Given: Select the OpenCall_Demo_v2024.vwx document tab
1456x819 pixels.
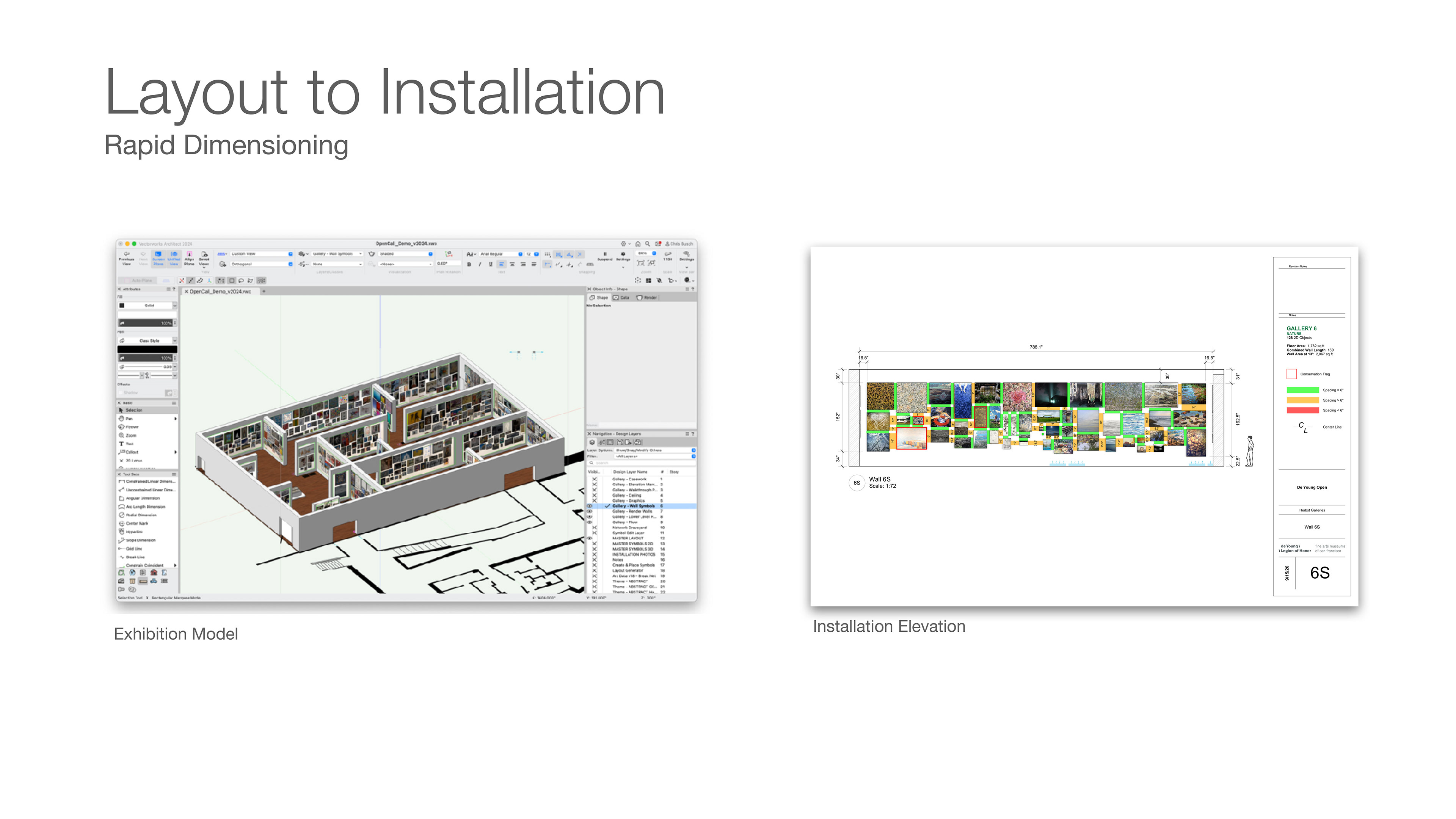Looking at the screenshot, I should 220,292.
